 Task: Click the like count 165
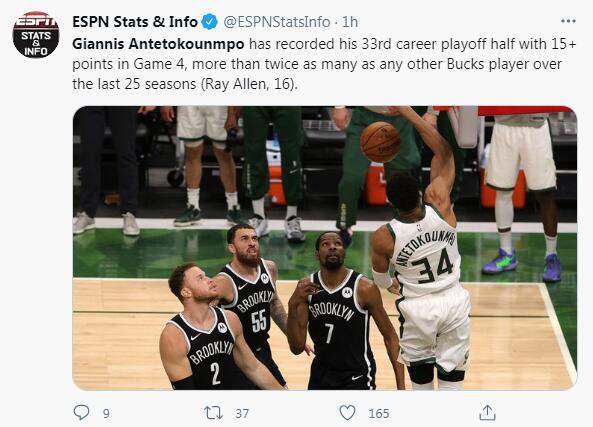379,413
